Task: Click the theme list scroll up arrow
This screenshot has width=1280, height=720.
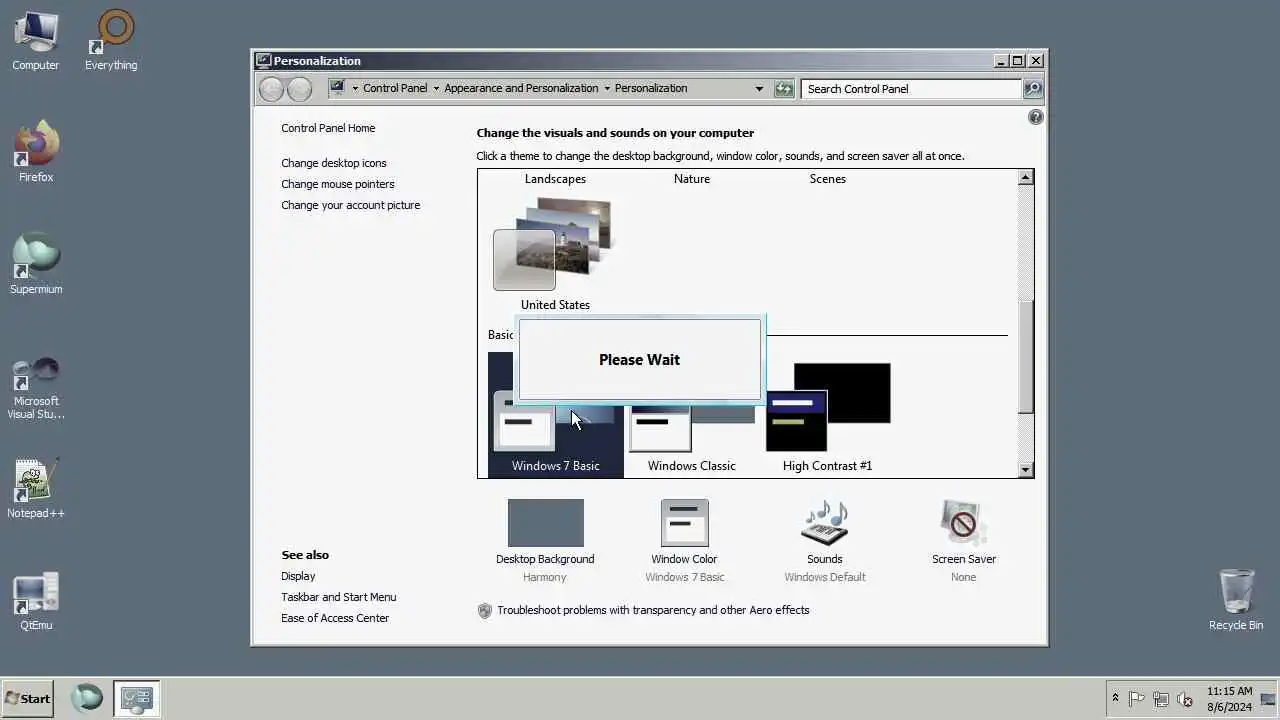Action: [1025, 177]
